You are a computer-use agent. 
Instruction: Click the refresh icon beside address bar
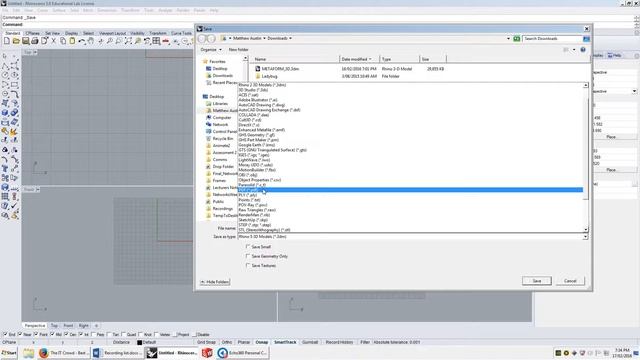tap(517, 38)
